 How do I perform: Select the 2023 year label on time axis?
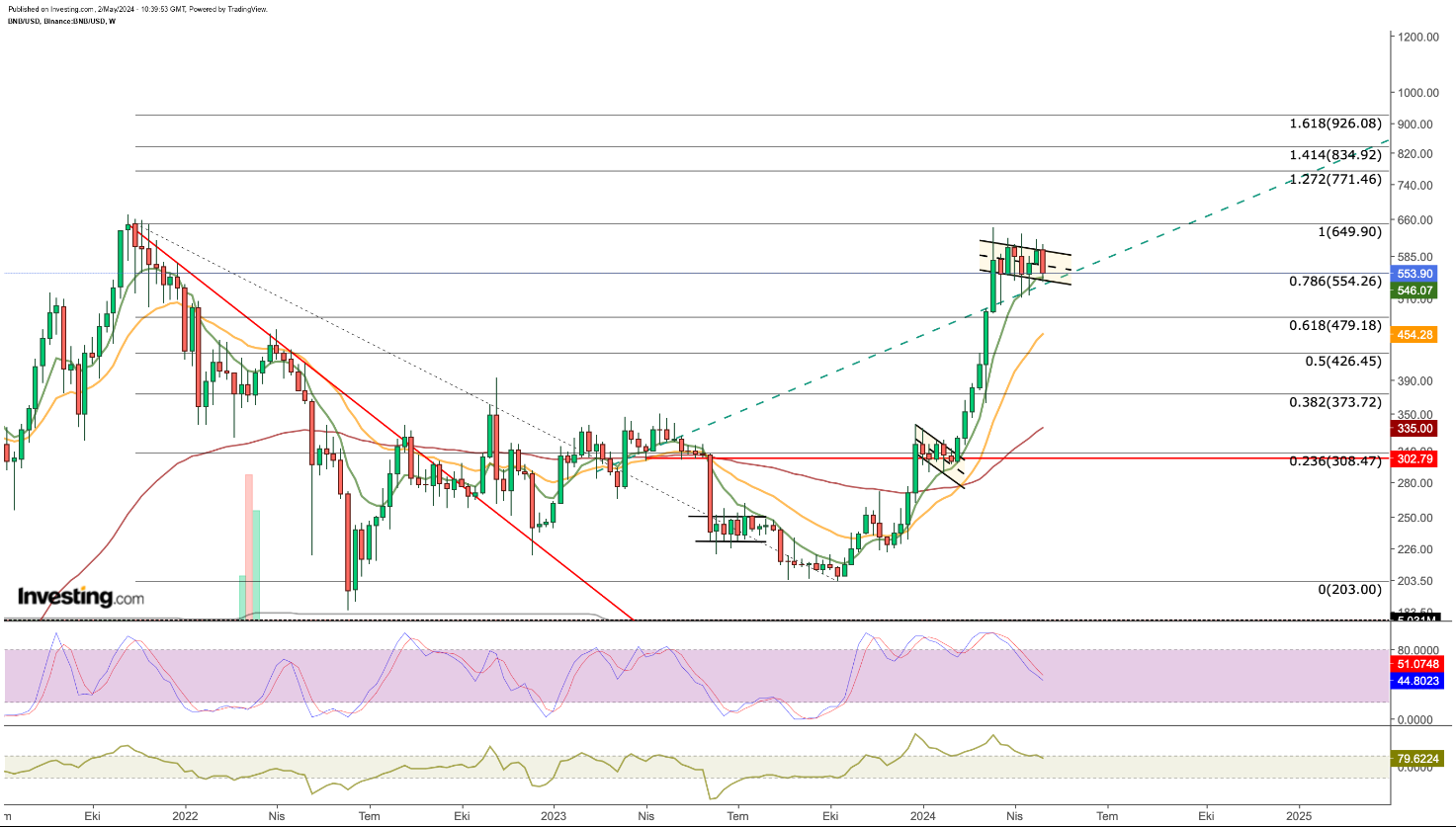pos(554,817)
